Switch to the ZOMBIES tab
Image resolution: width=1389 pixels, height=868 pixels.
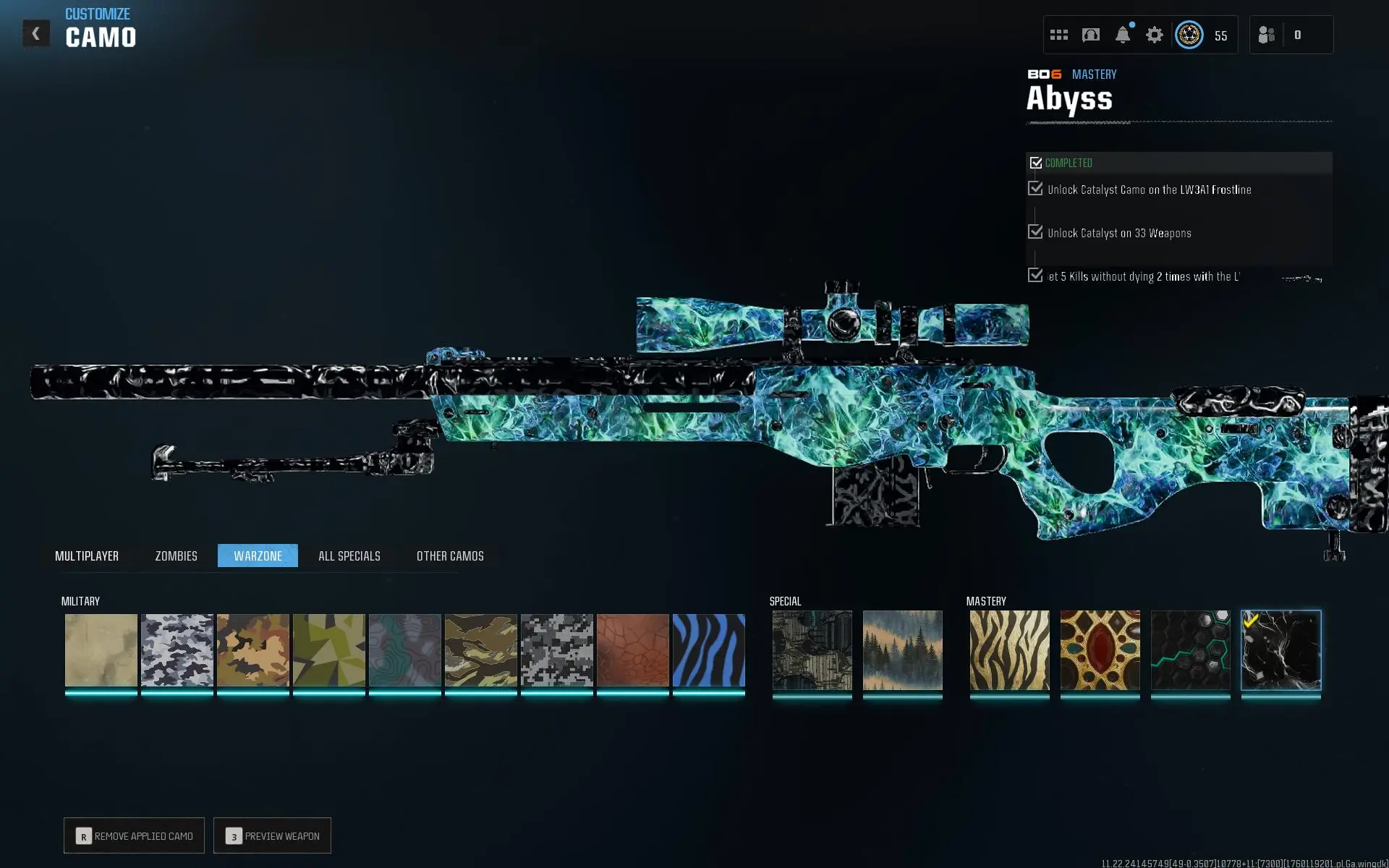tap(175, 556)
